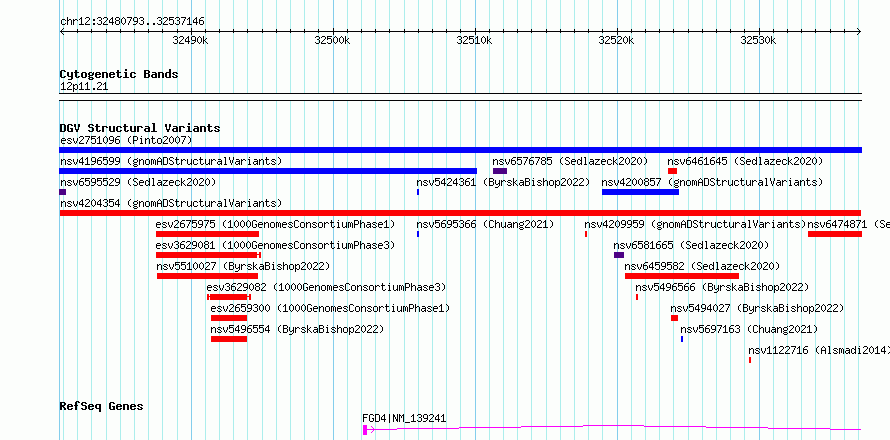Image resolution: width=890 pixels, height=440 pixels.
Task: Click the red nsv6459582 variant bar
Action: 682,276
